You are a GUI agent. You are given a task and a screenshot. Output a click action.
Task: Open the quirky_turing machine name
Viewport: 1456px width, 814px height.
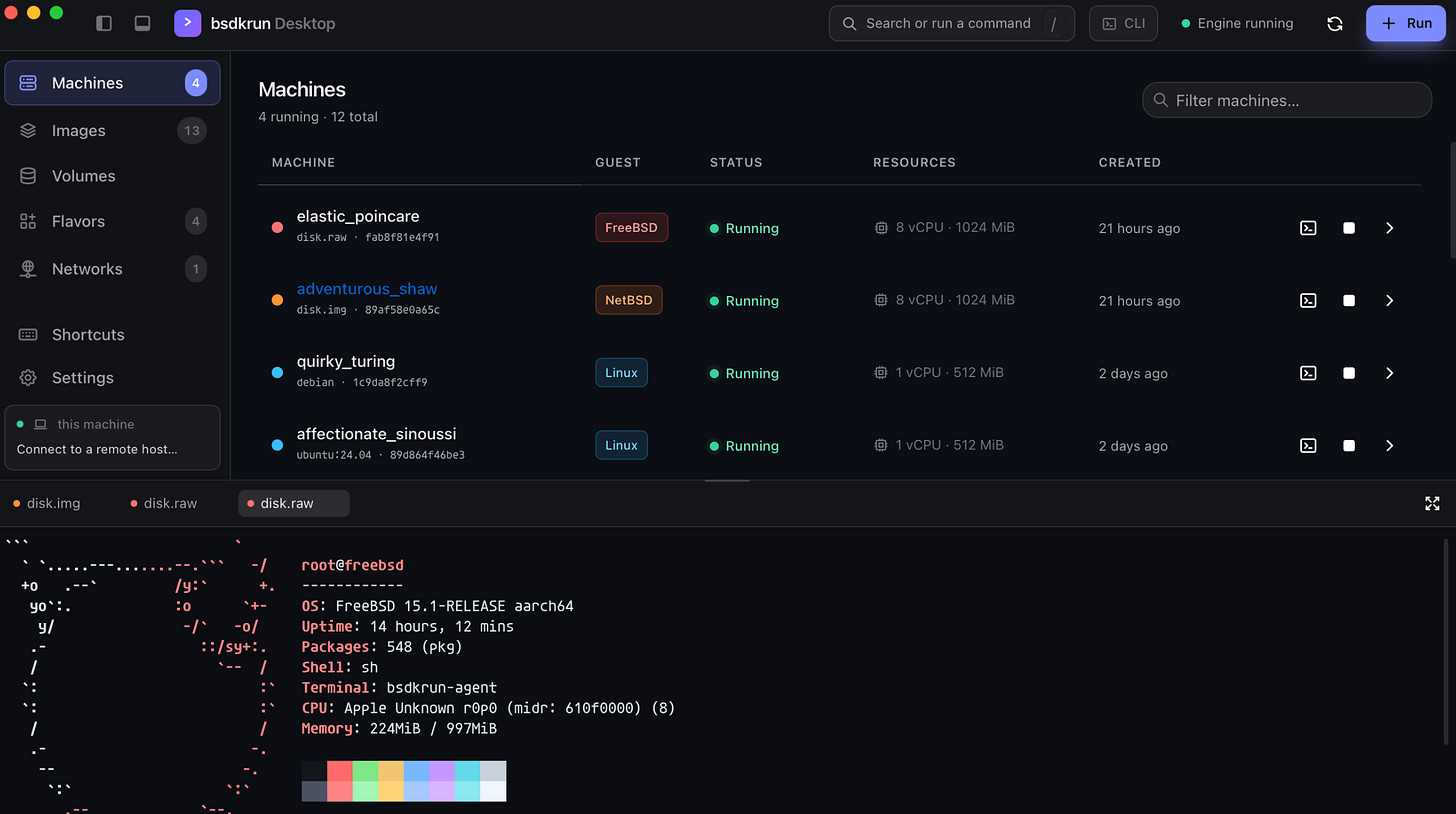point(346,361)
